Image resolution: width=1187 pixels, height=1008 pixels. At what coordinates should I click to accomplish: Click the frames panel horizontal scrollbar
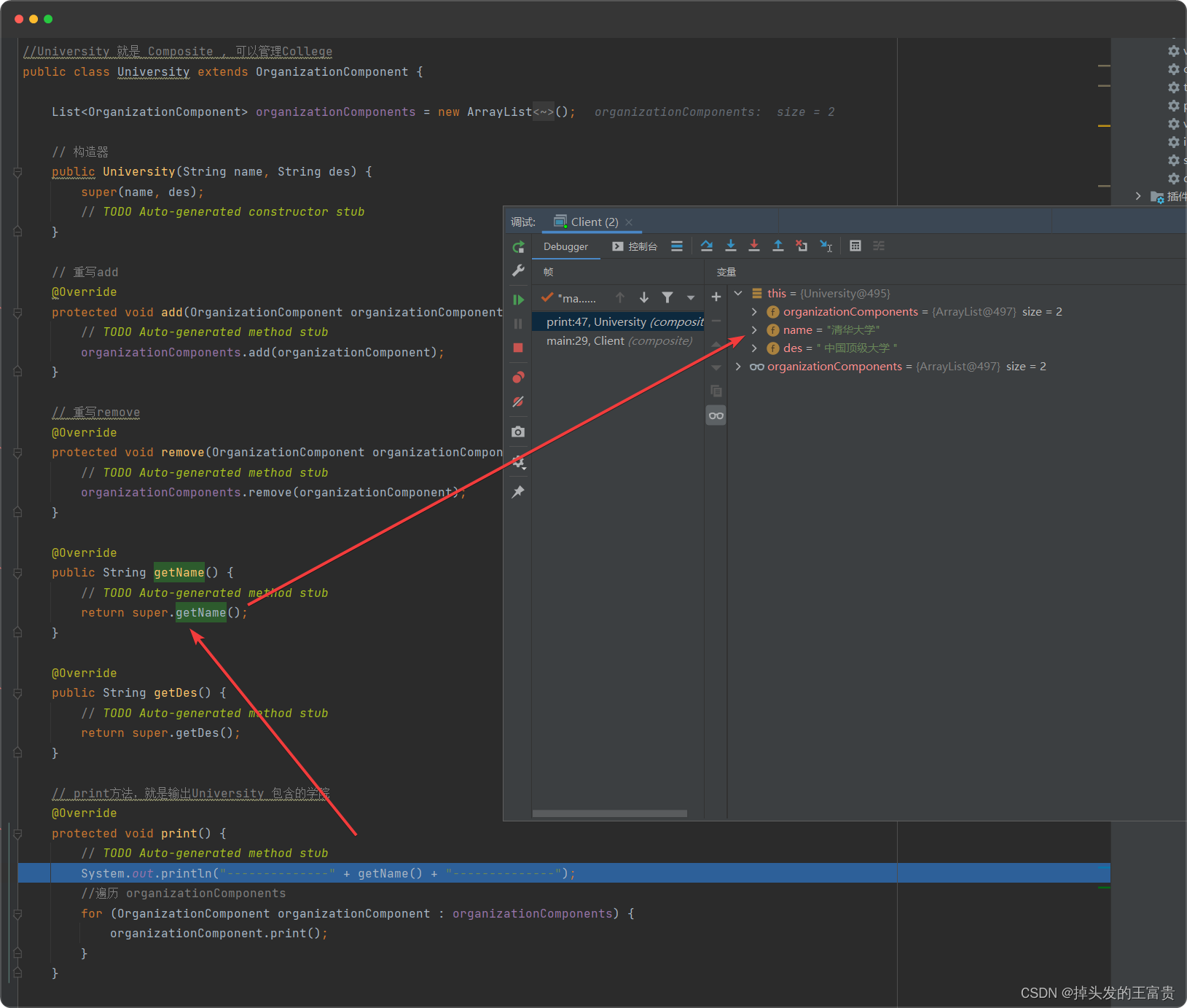[610, 813]
